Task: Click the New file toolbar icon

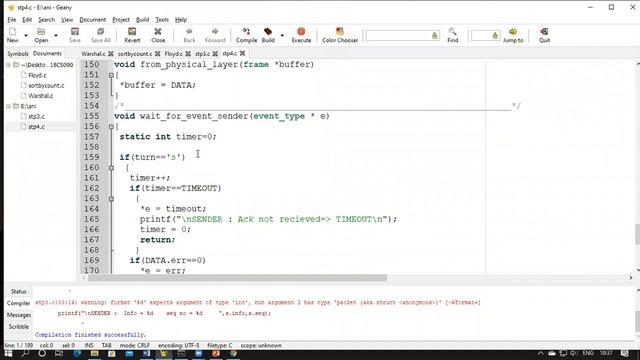Action: tap(12, 35)
